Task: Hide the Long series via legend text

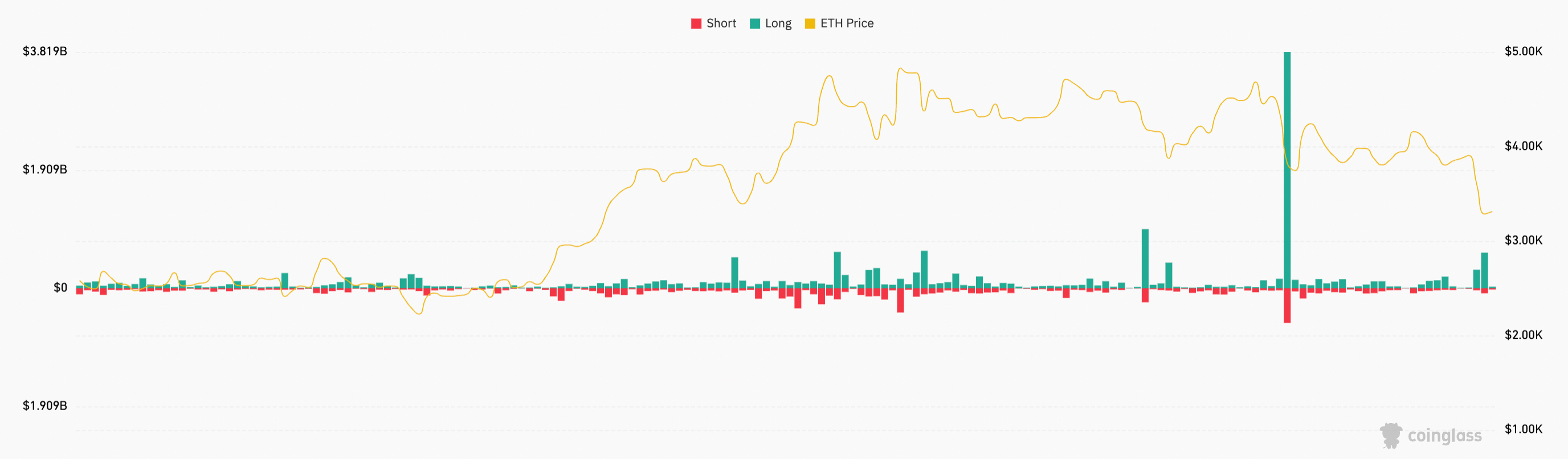Action: click(x=778, y=24)
